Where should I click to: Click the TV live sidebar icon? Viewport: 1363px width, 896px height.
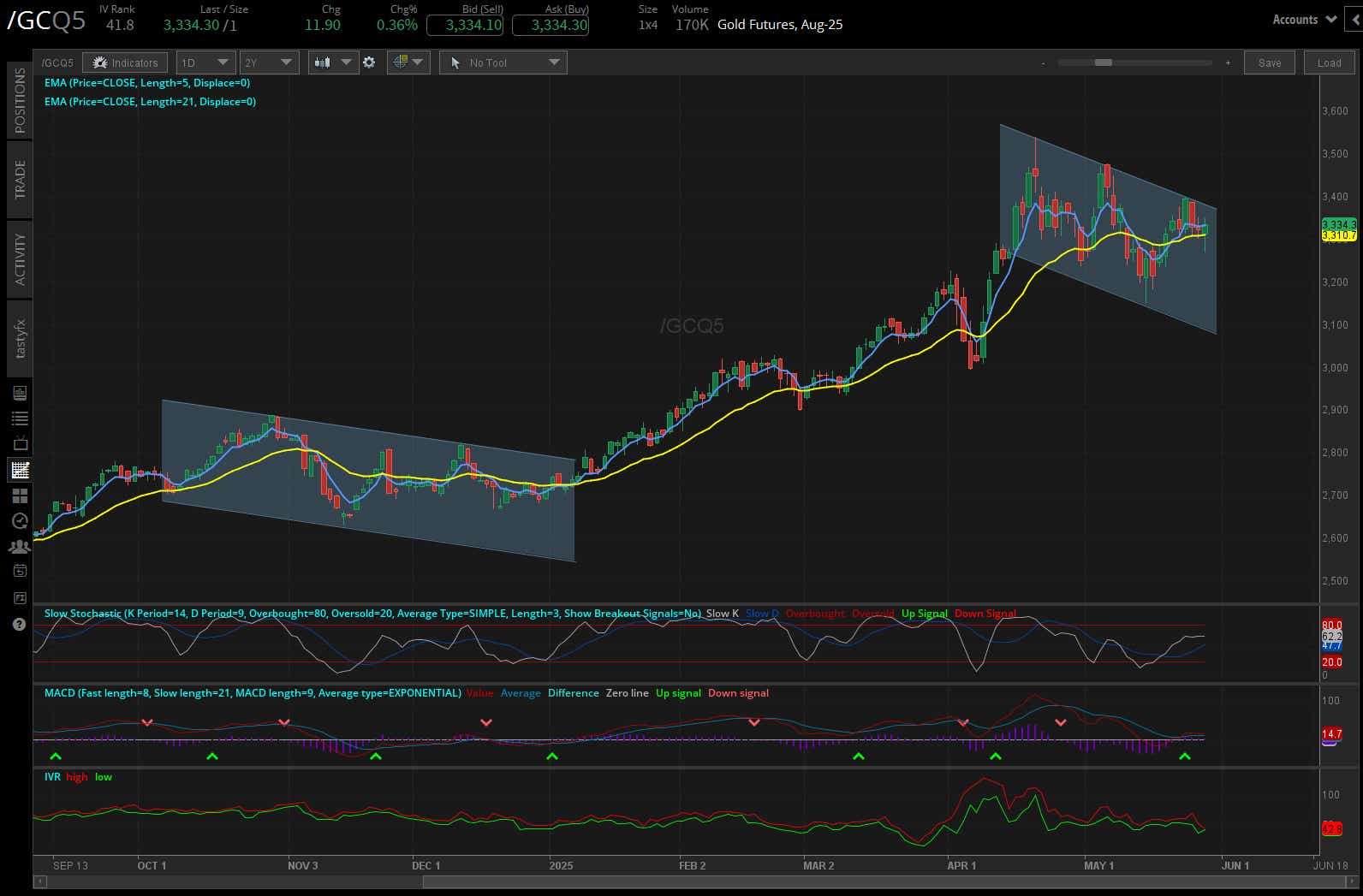pyautogui.click(x=20, y=444)
